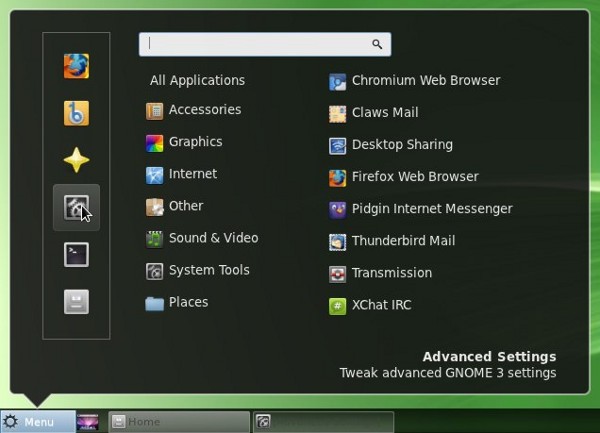The height and width of the screenshot is (433, 600).
Task: Start Pidgin Internet Messenger
Action: click(431, 209)
